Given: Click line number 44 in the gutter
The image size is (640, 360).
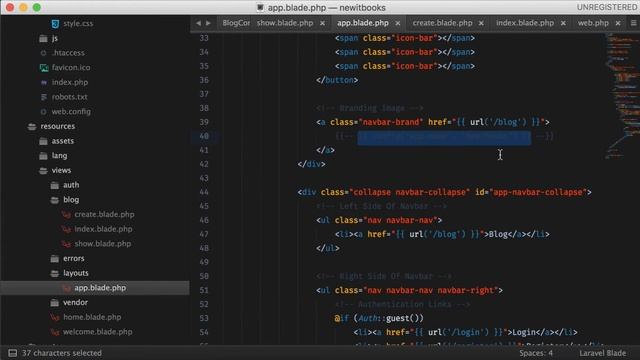Looking at the screenshot, I should coord(204,192).
